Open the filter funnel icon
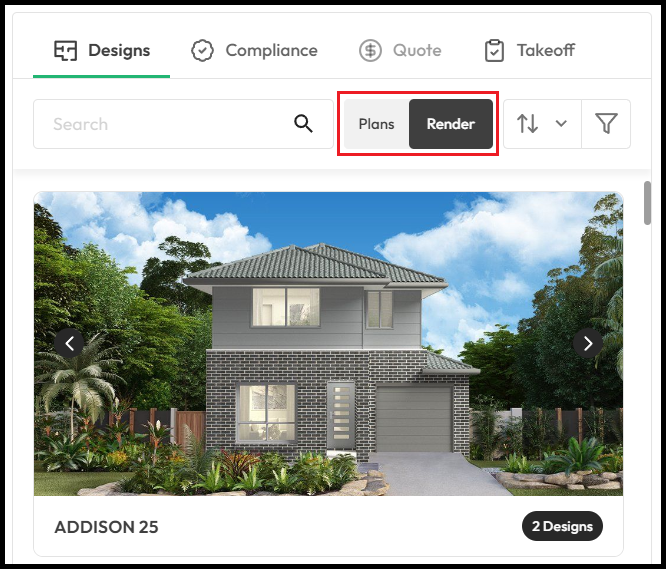 (606, 124)
